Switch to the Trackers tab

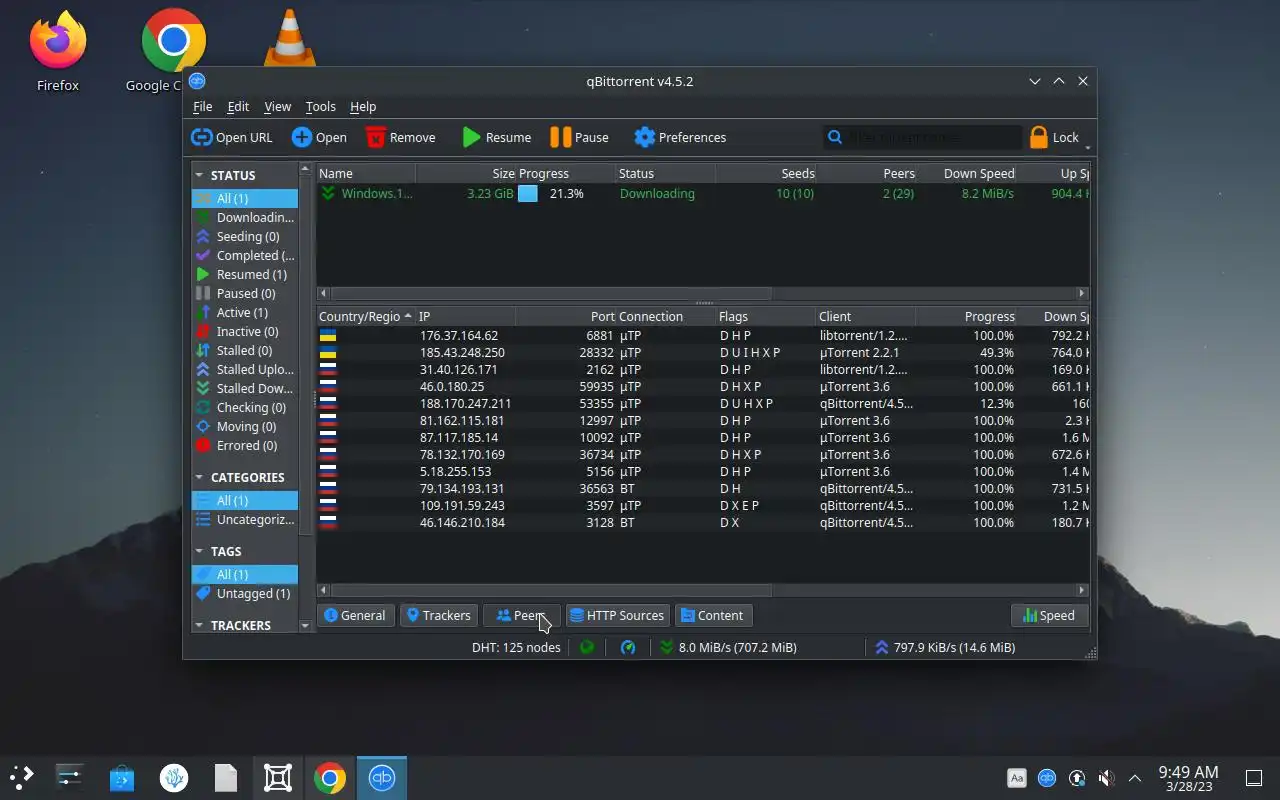pos(438,615)
